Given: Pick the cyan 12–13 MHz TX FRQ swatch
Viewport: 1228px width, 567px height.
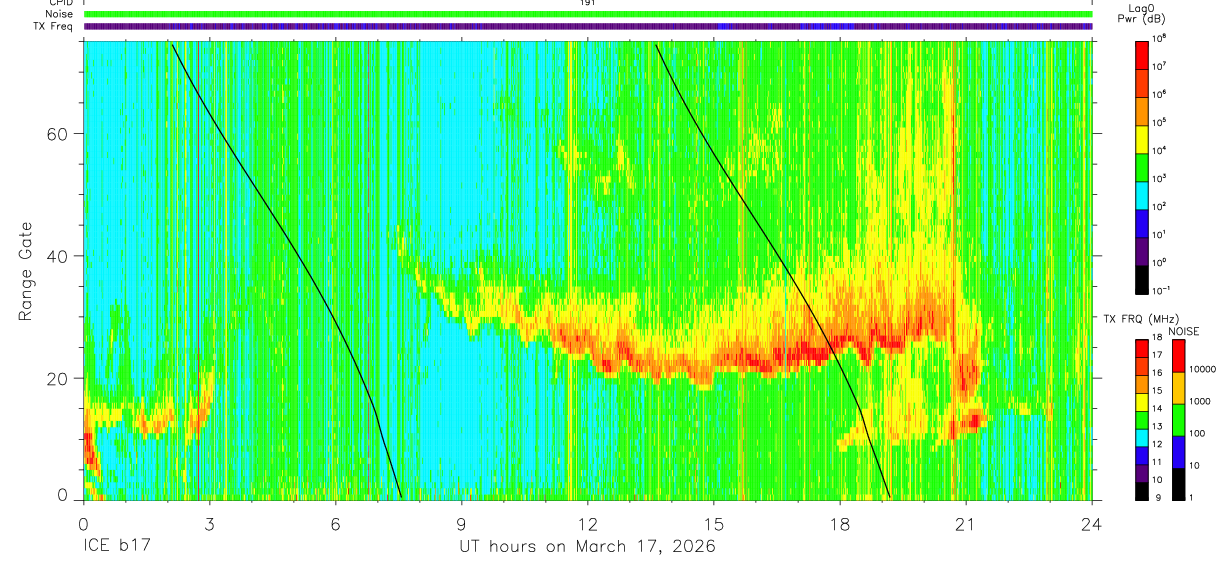Looking at the screenshot, I should (x=1143, y=437).
